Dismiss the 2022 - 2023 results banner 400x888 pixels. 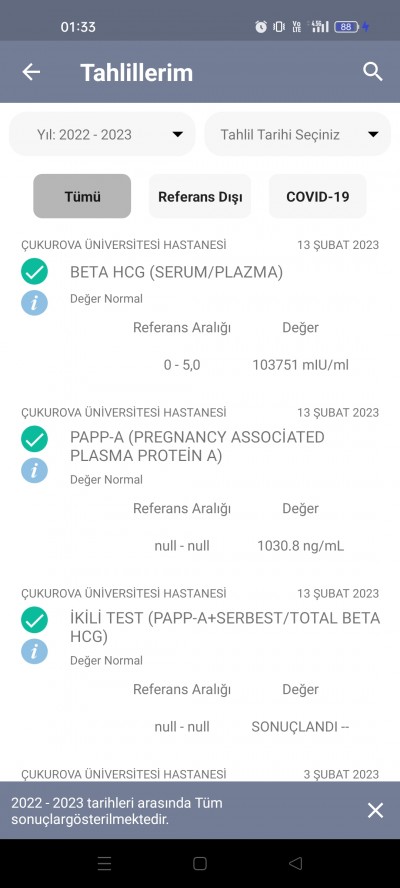(x=375, y=810)
